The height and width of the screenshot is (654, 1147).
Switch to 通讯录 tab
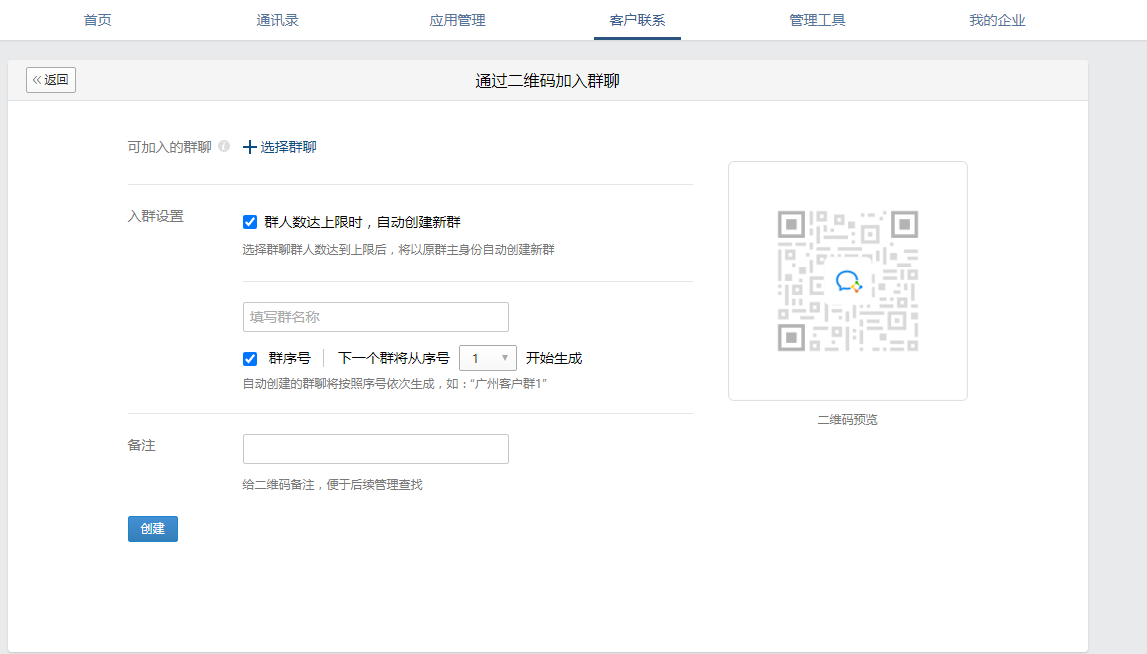277,20
